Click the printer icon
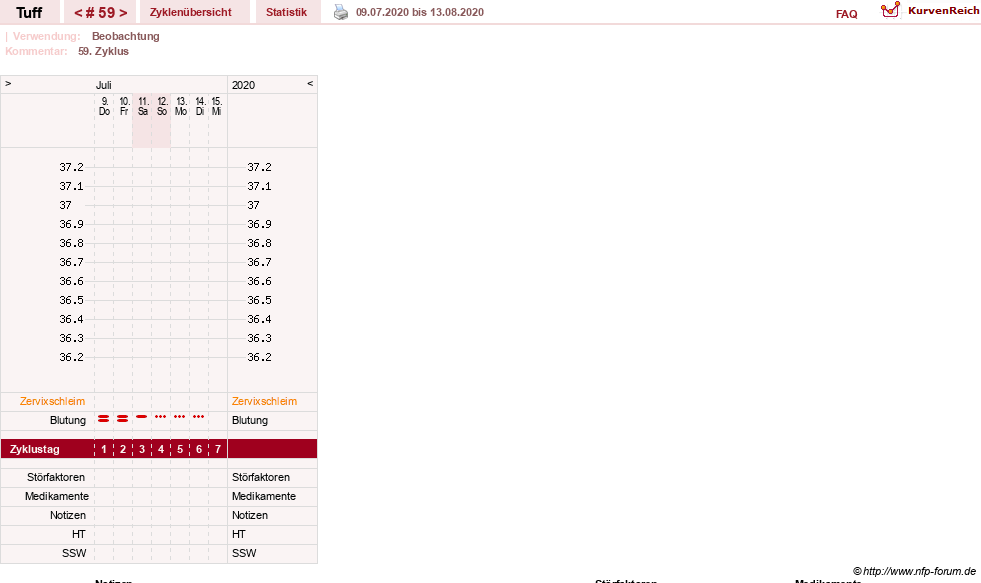Screen dimensions: 981x583 point(340,12)
